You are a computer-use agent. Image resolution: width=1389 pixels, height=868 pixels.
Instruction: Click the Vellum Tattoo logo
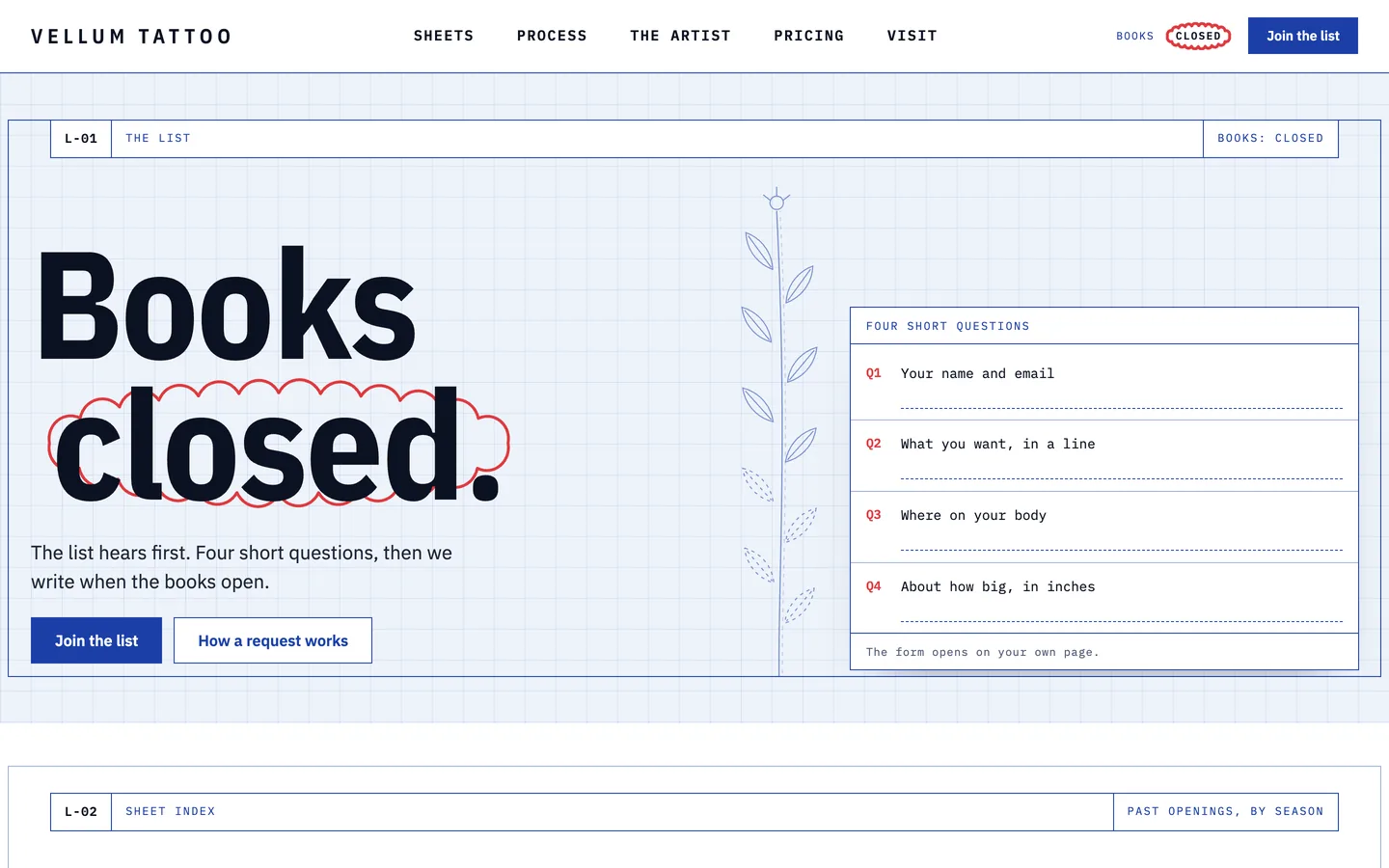[x=131, y=37]
